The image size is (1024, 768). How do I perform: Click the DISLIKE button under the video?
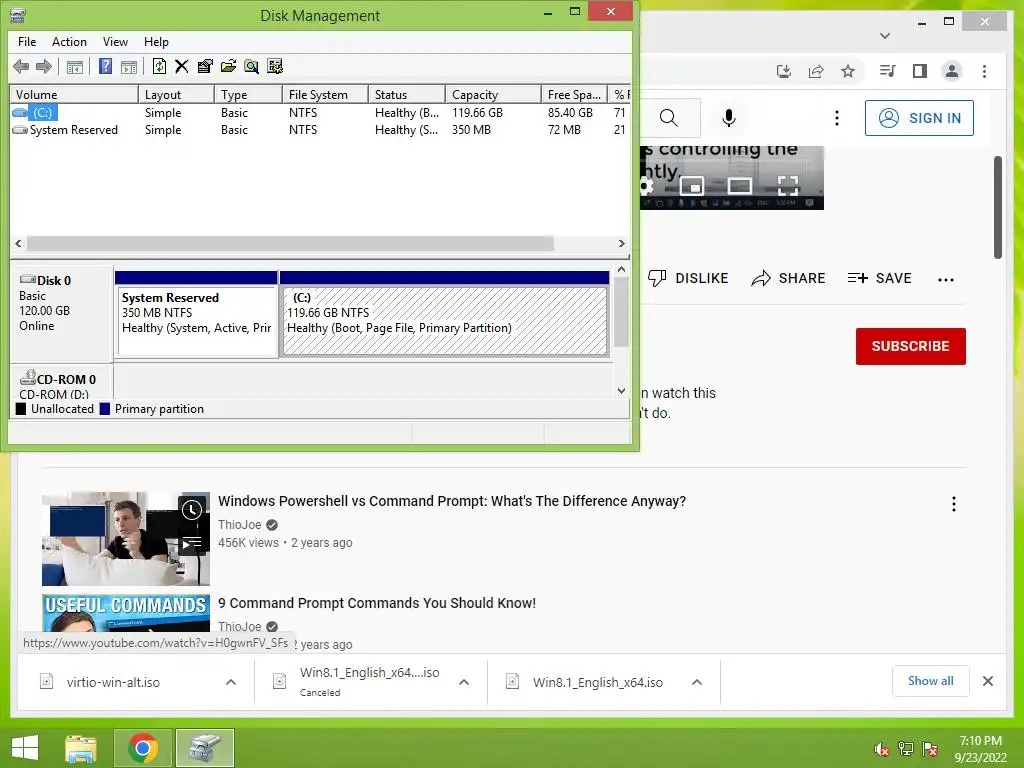point(688,278)
